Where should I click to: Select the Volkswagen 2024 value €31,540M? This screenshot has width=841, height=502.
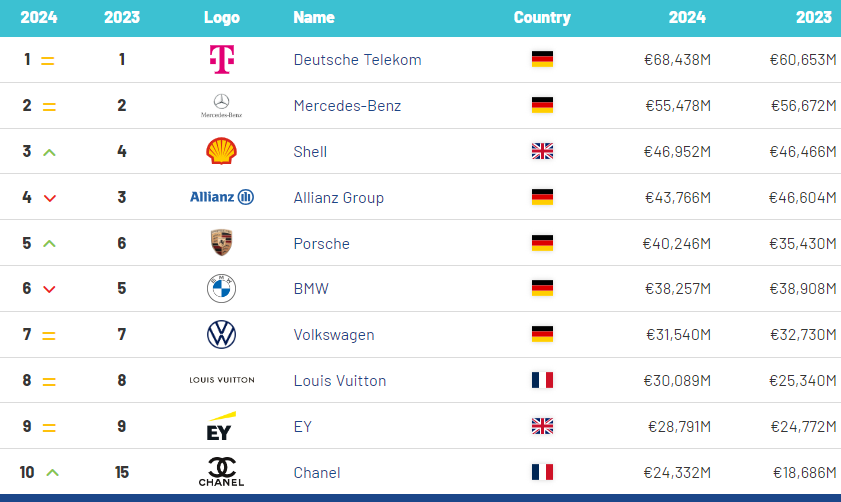(677, 335)
